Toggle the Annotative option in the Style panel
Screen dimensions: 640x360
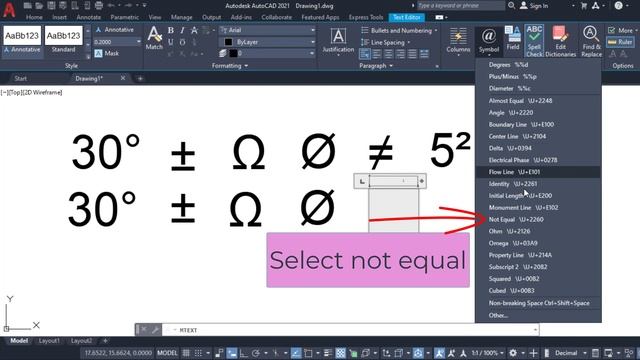(115, 30)
